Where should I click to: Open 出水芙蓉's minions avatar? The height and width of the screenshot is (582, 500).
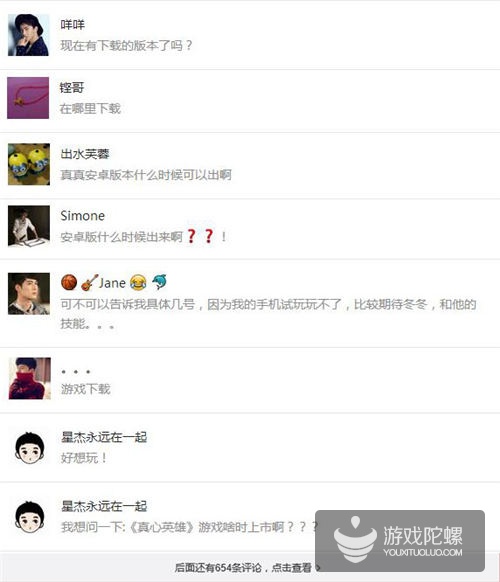tap(29, 164)
